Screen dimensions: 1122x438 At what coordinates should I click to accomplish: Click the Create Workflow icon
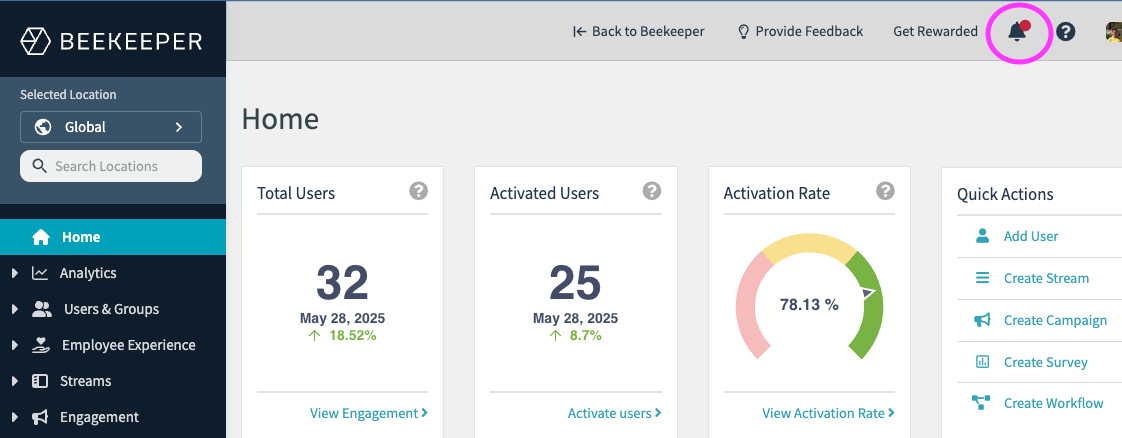[x=982, y=403]
